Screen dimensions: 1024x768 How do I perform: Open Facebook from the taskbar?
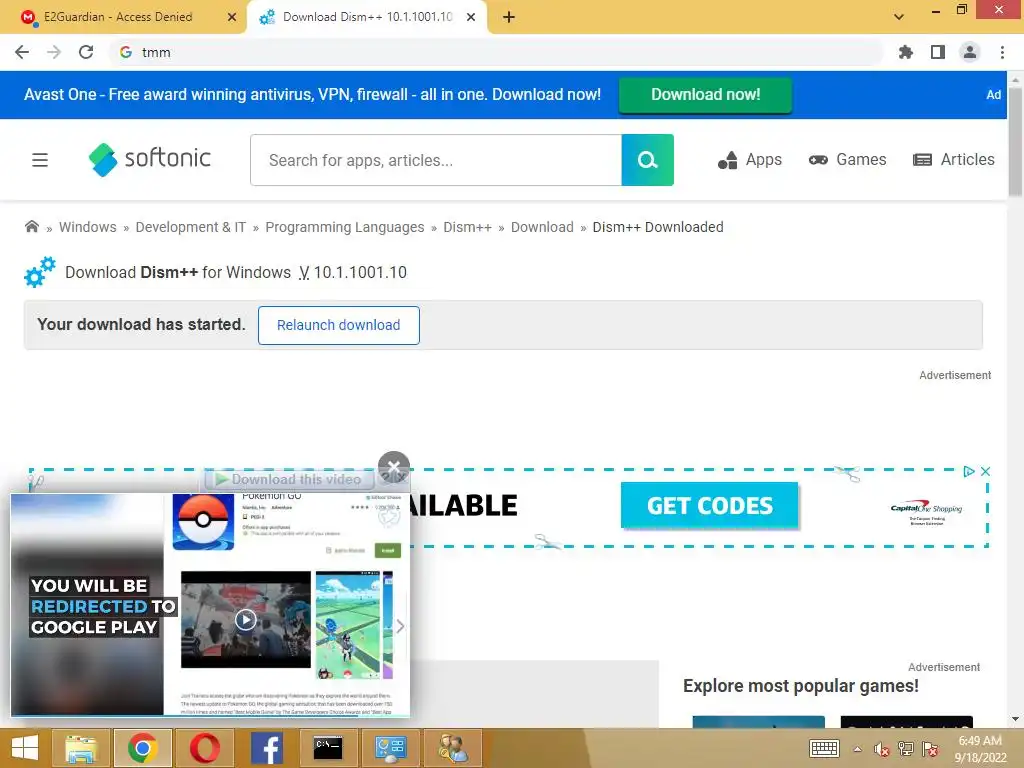coord(266,748)
